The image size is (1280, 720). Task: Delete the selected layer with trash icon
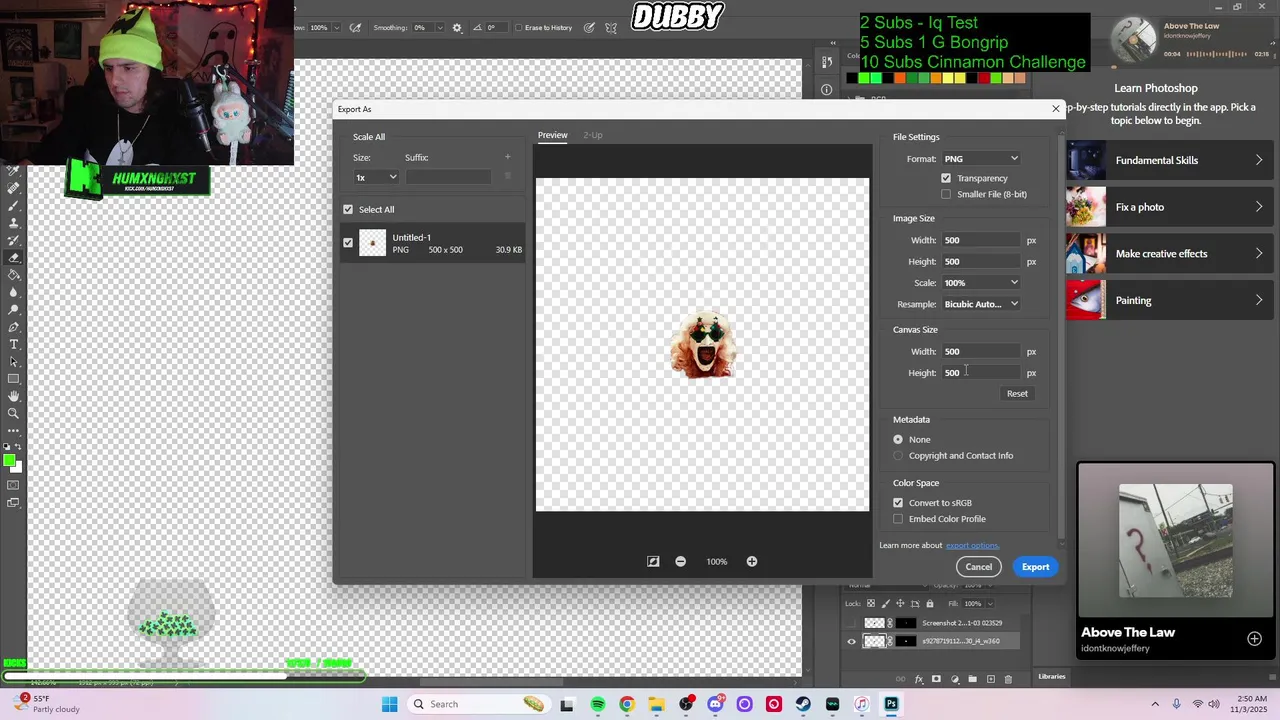(1008, 679)
